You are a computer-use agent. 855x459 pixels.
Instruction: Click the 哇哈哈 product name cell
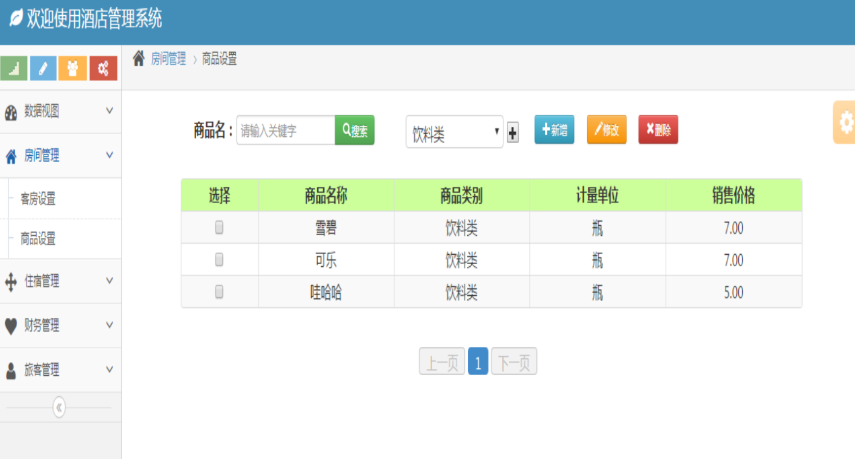pyautogui.click(x=326, y=293)
